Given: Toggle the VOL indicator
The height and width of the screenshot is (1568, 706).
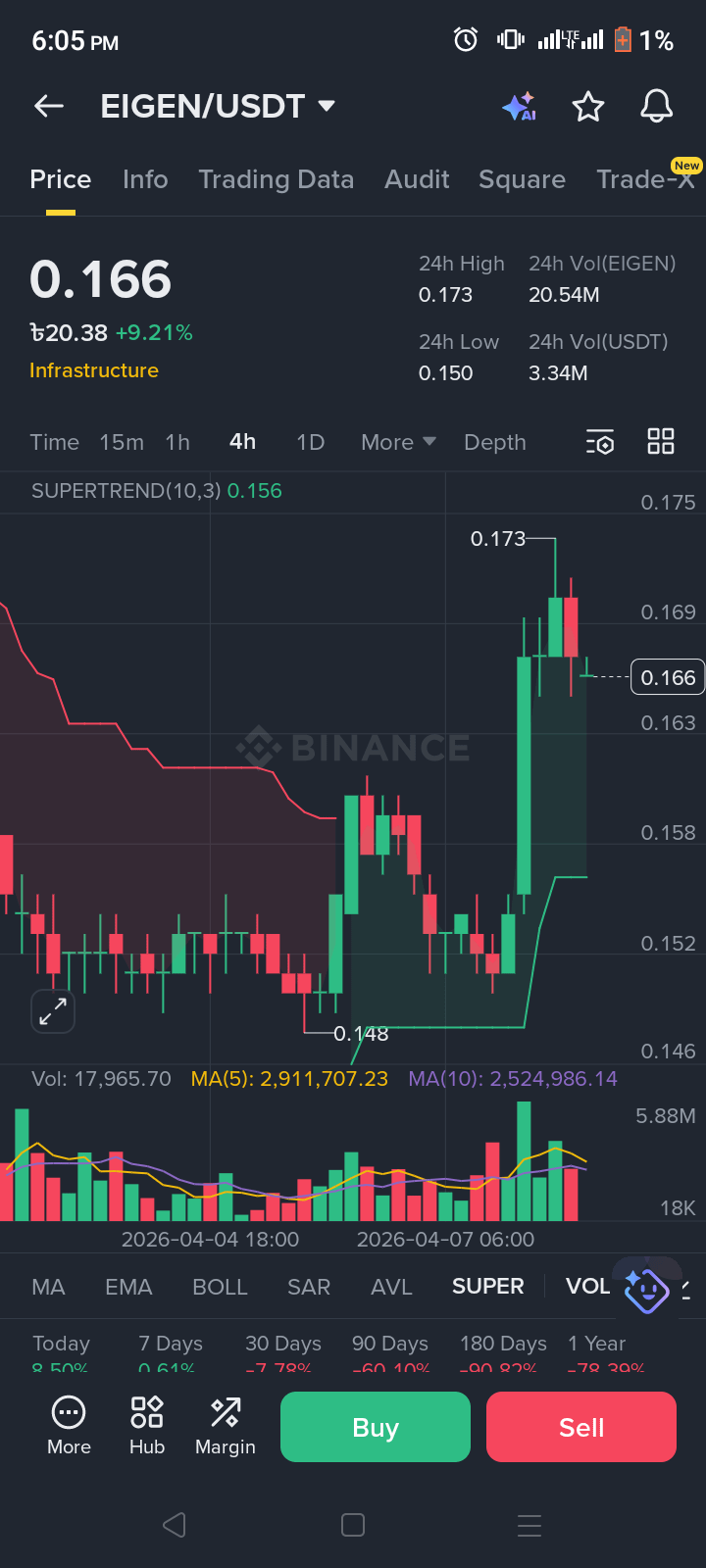Looking at the screenshot, I should (588, 1287).
